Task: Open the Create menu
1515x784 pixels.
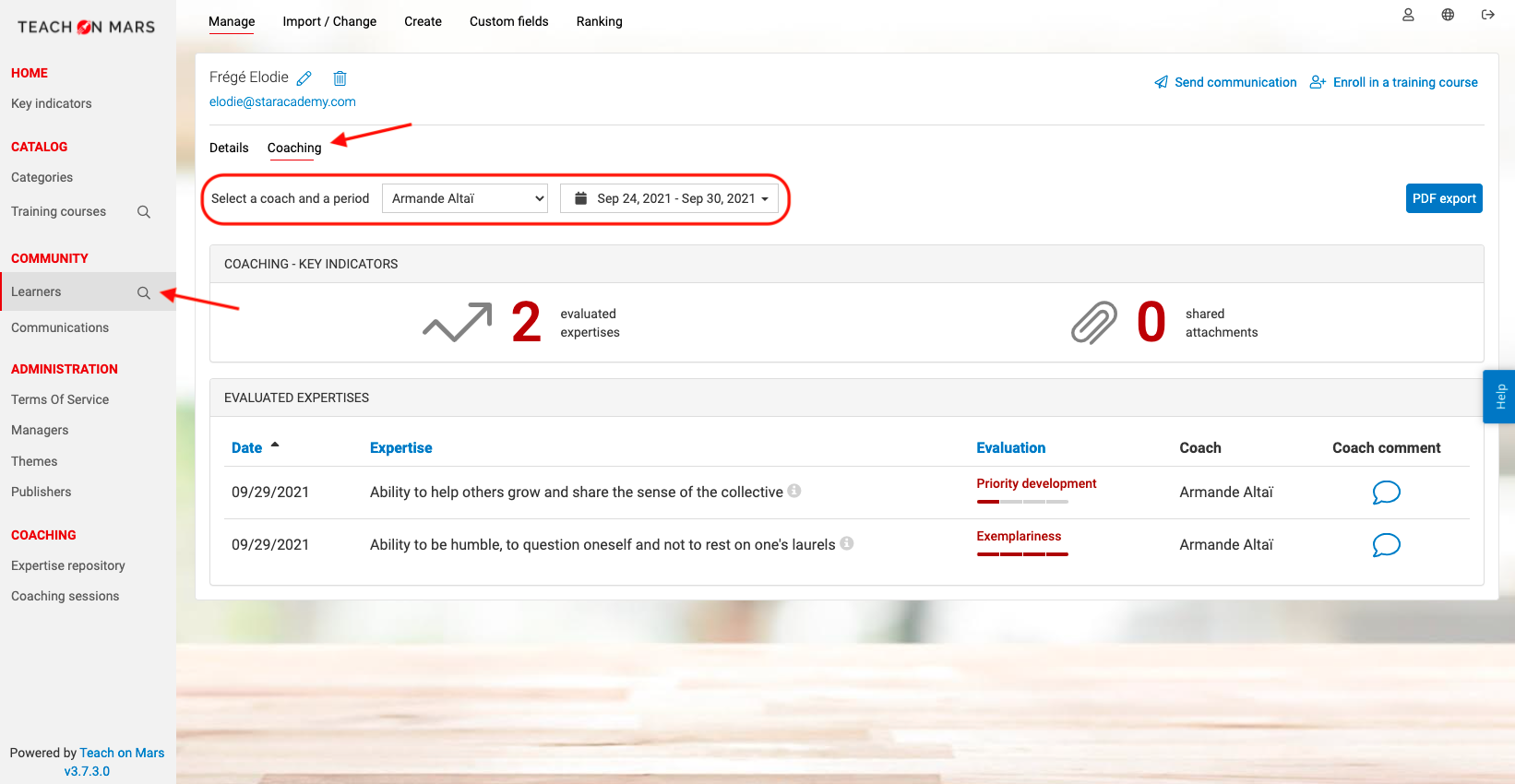Action: (423, 21)
